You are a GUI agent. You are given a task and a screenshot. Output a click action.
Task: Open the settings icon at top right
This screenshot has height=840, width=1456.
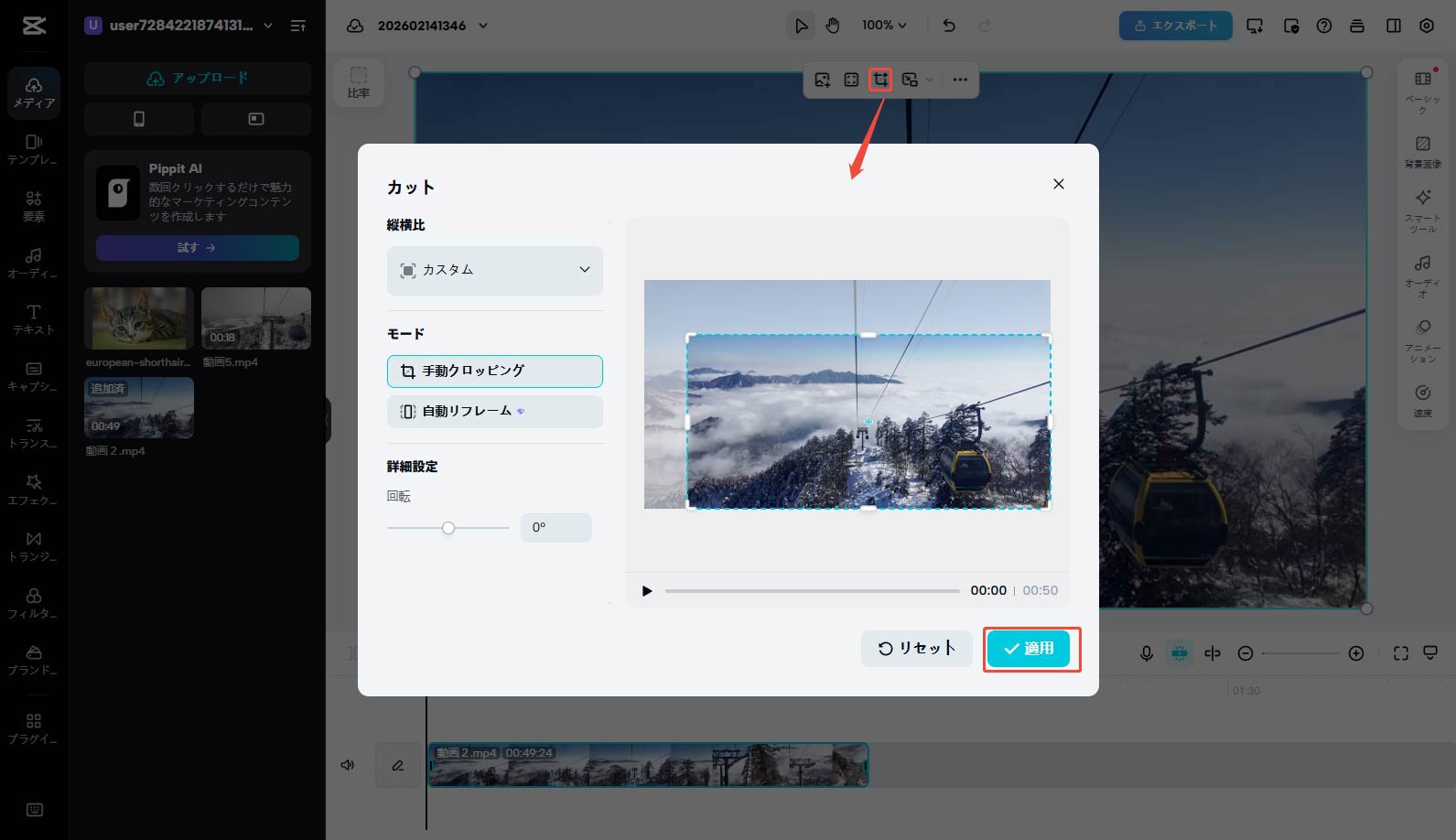tap(1427, 26)
